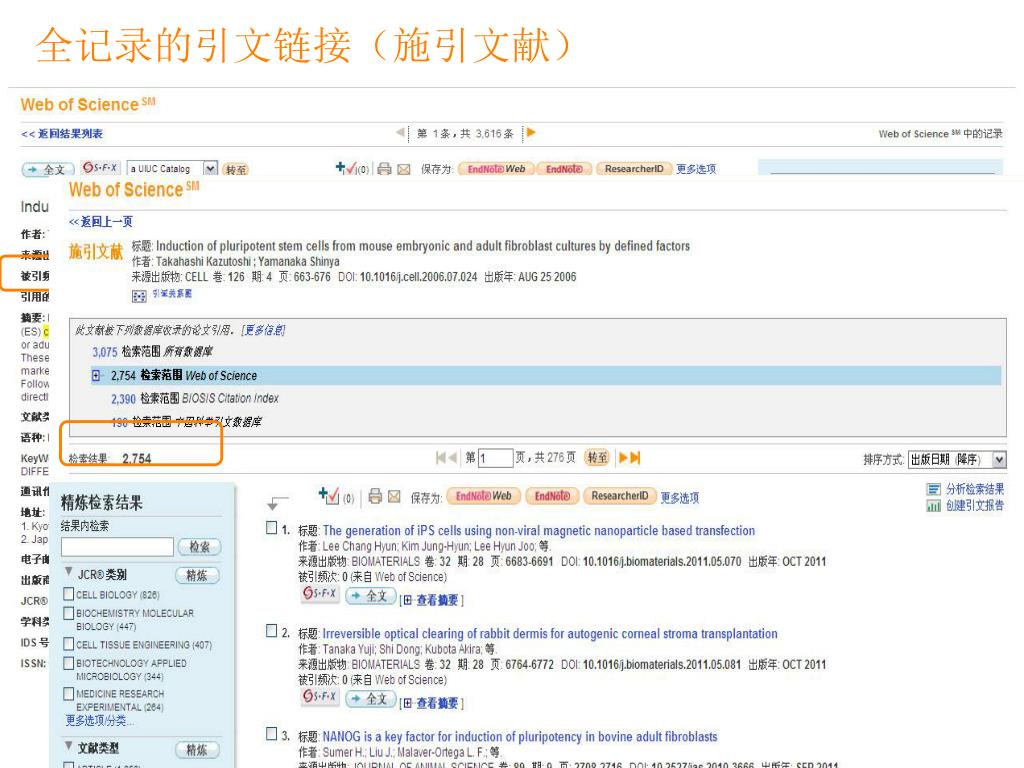Check BIOTECHNOLOGY APPLIED MICROBIOLOGY filter
Screen dimensions: 1024x768
(69, 663)
